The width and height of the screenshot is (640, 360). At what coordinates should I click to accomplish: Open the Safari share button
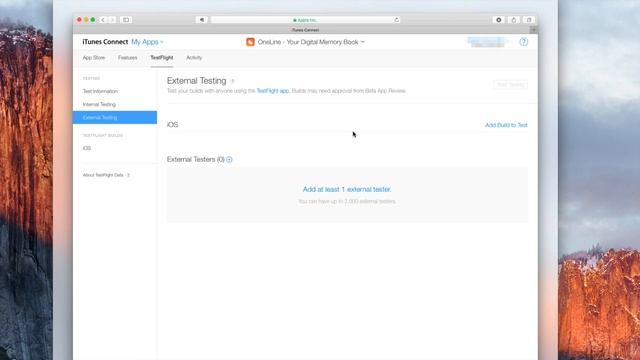(x=514, y=20)
